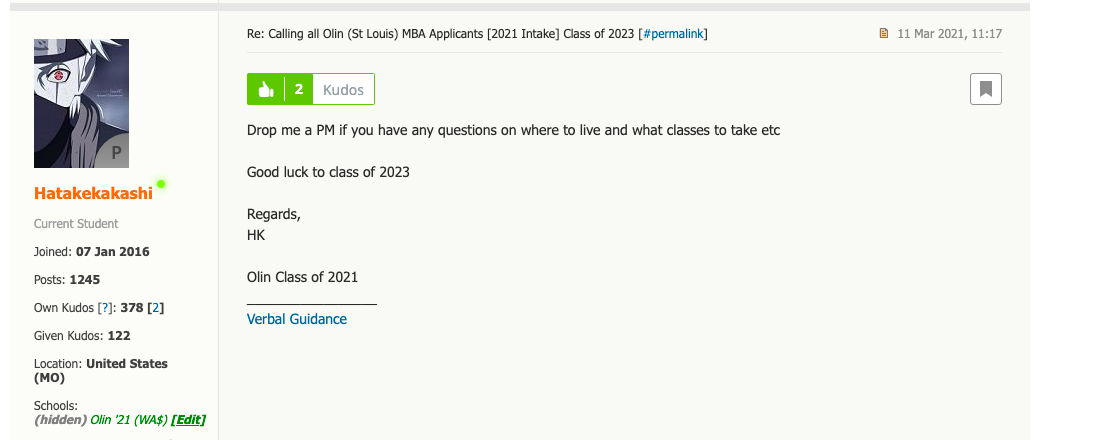Click the Posts count 1245
Image resolution: width=1117 pixels, height=440 pixels.
(85, 280)
